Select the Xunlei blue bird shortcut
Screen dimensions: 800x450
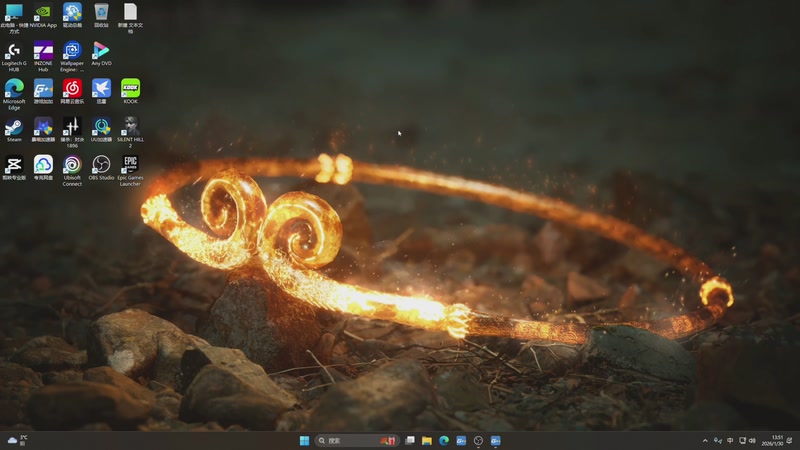pyautogui.click(x=101, y=92)
